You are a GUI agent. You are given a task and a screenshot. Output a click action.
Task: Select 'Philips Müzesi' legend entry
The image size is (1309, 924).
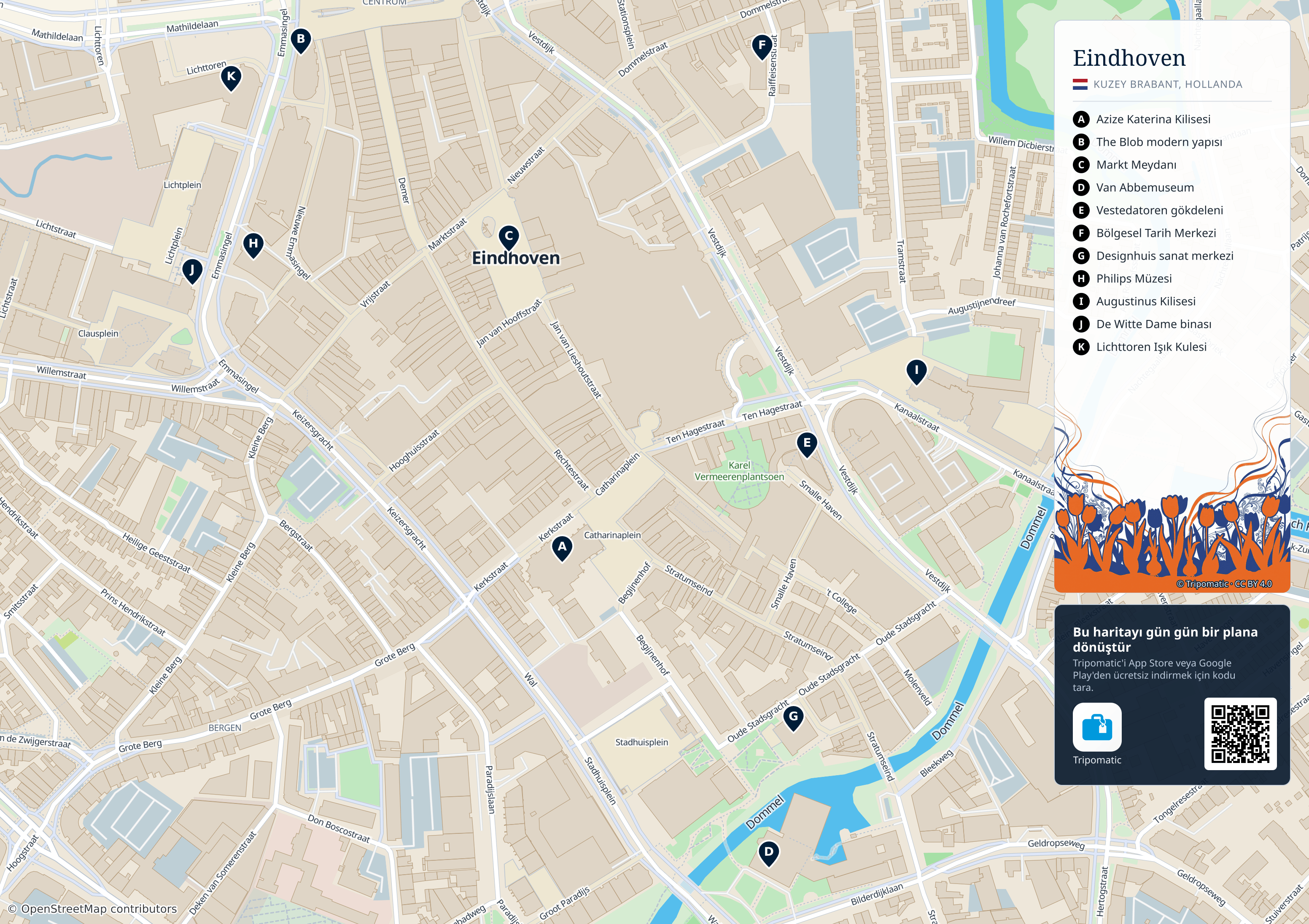click(x=1134, y=279)
